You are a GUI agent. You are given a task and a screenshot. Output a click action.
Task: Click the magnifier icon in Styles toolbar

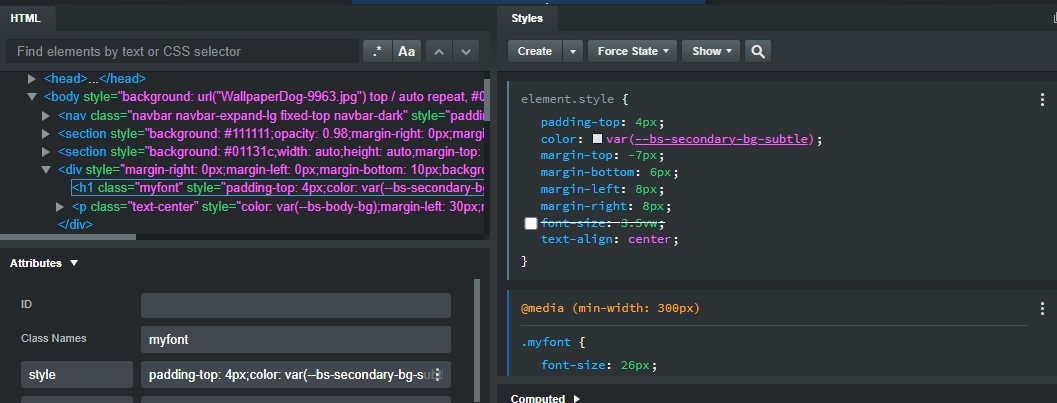click(x=758, y=51)
